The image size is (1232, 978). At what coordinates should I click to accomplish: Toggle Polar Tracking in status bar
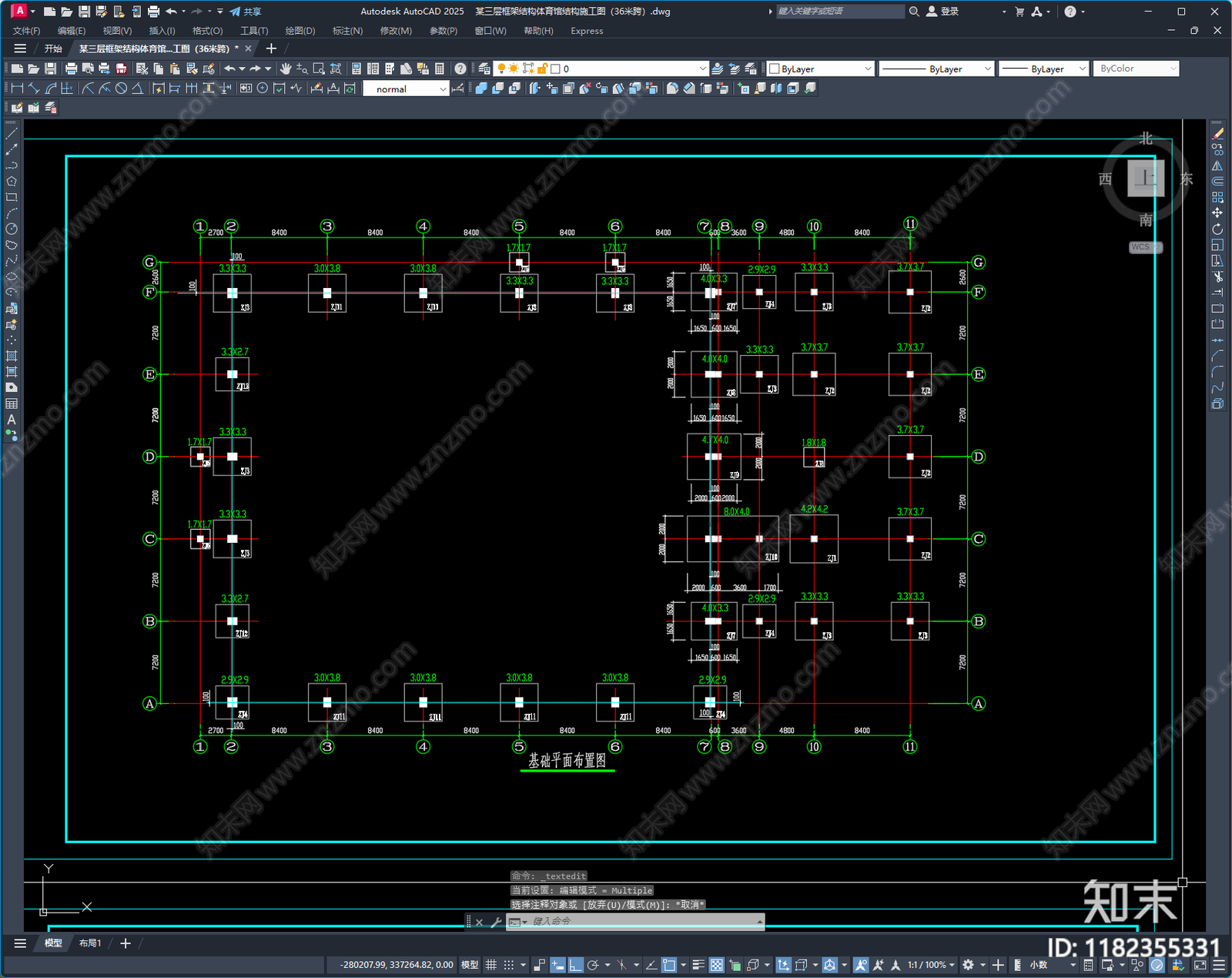[593, 965]
